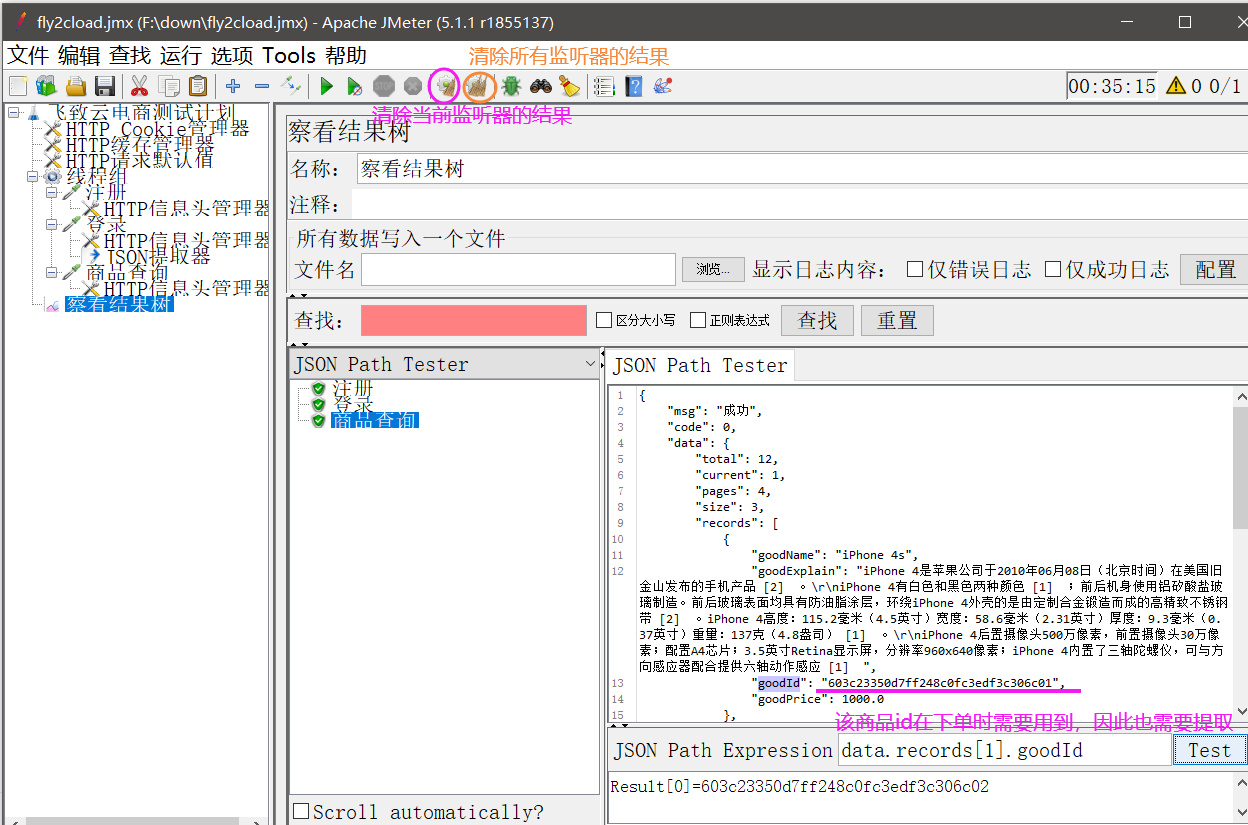1248x825 pixels.
Task: Open the 帮助 menu
Action: click(x=346, y=56)
